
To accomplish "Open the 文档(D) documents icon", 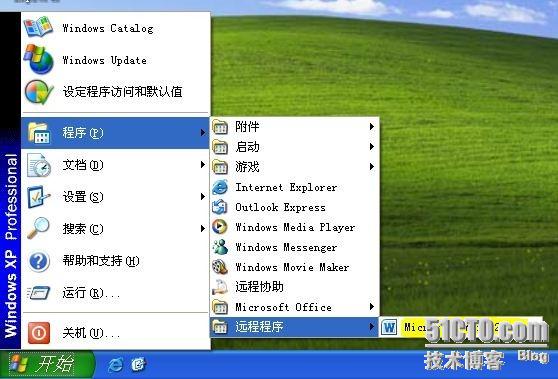I will pyautogui.click(x=39, y=165).
